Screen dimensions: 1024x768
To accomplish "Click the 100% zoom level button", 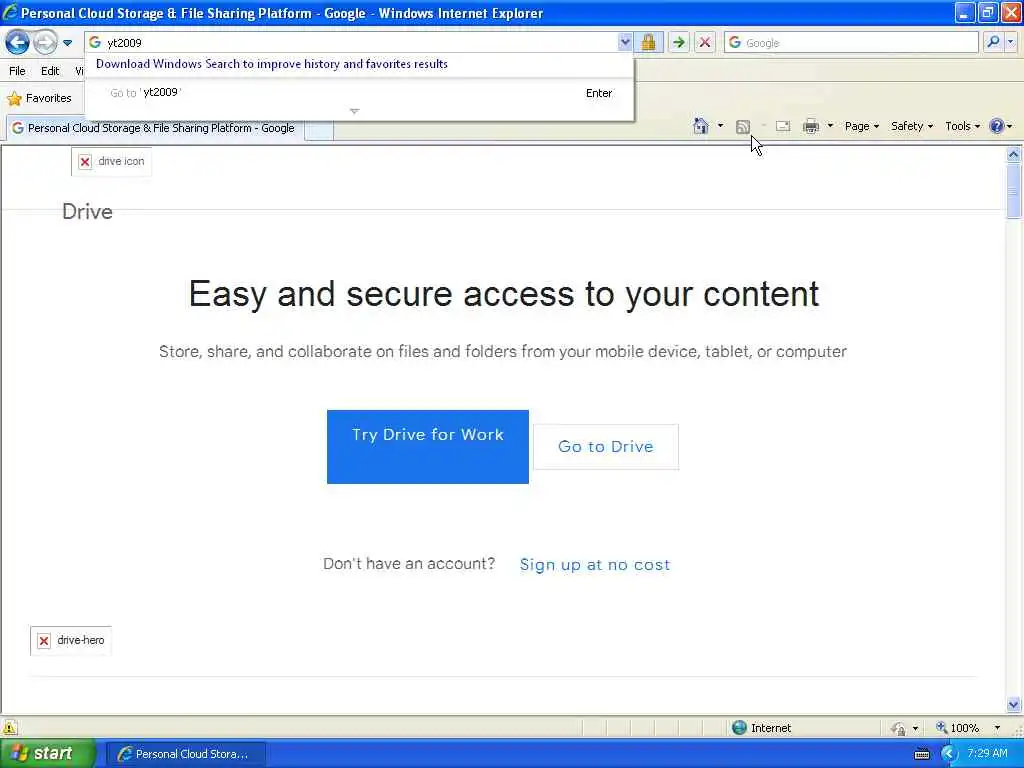I will [957, 728].
